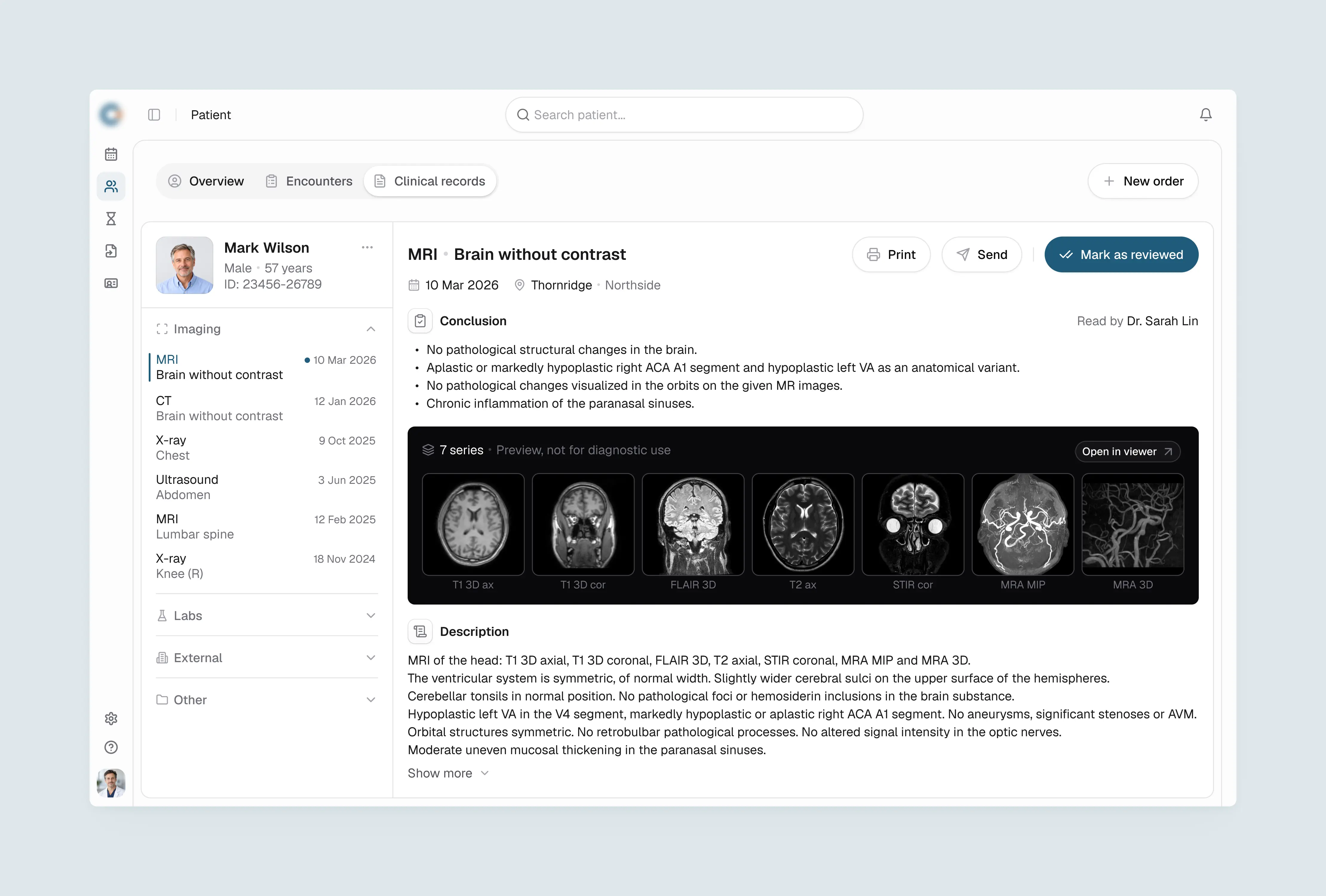Open notifications bell
Image resolution: width=1326 pixels, height=896 pixels.
click(1206, 115)
